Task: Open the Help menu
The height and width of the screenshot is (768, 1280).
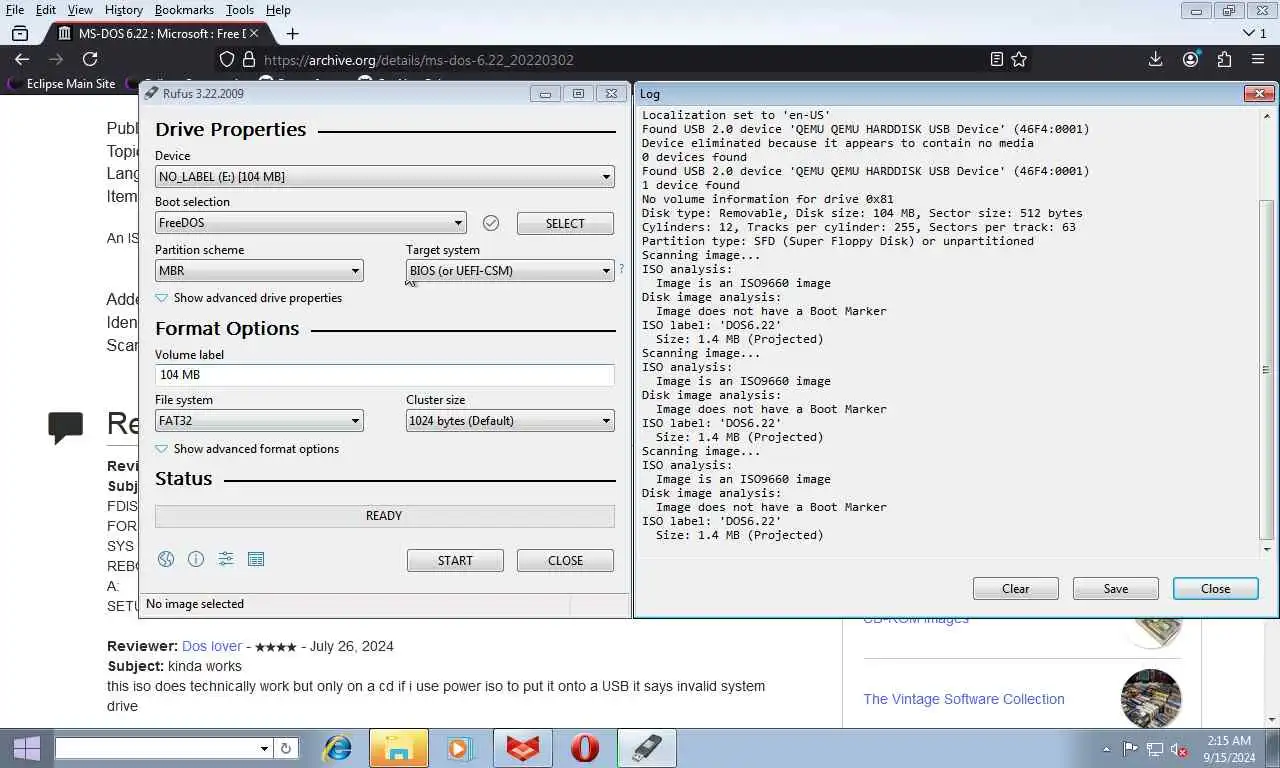Action: pos(278,10)
